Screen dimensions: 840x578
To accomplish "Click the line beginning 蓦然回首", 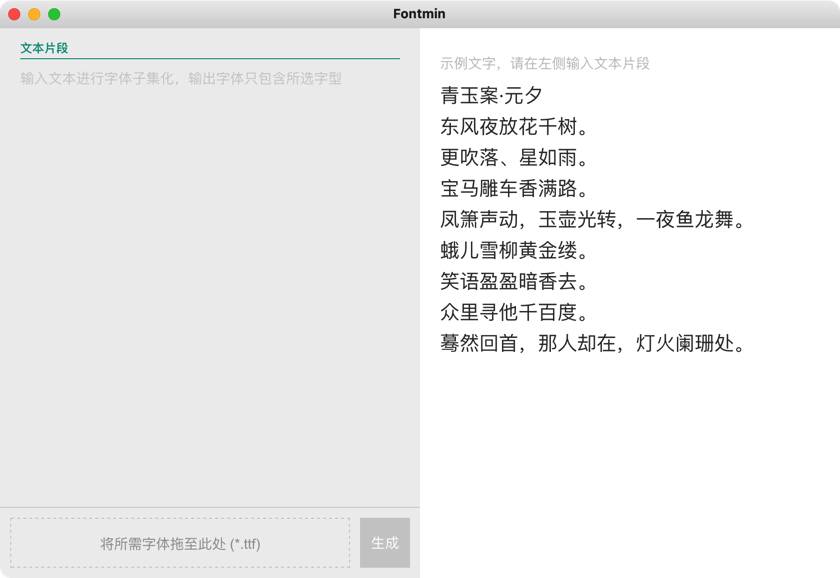I will pos(592,343).
